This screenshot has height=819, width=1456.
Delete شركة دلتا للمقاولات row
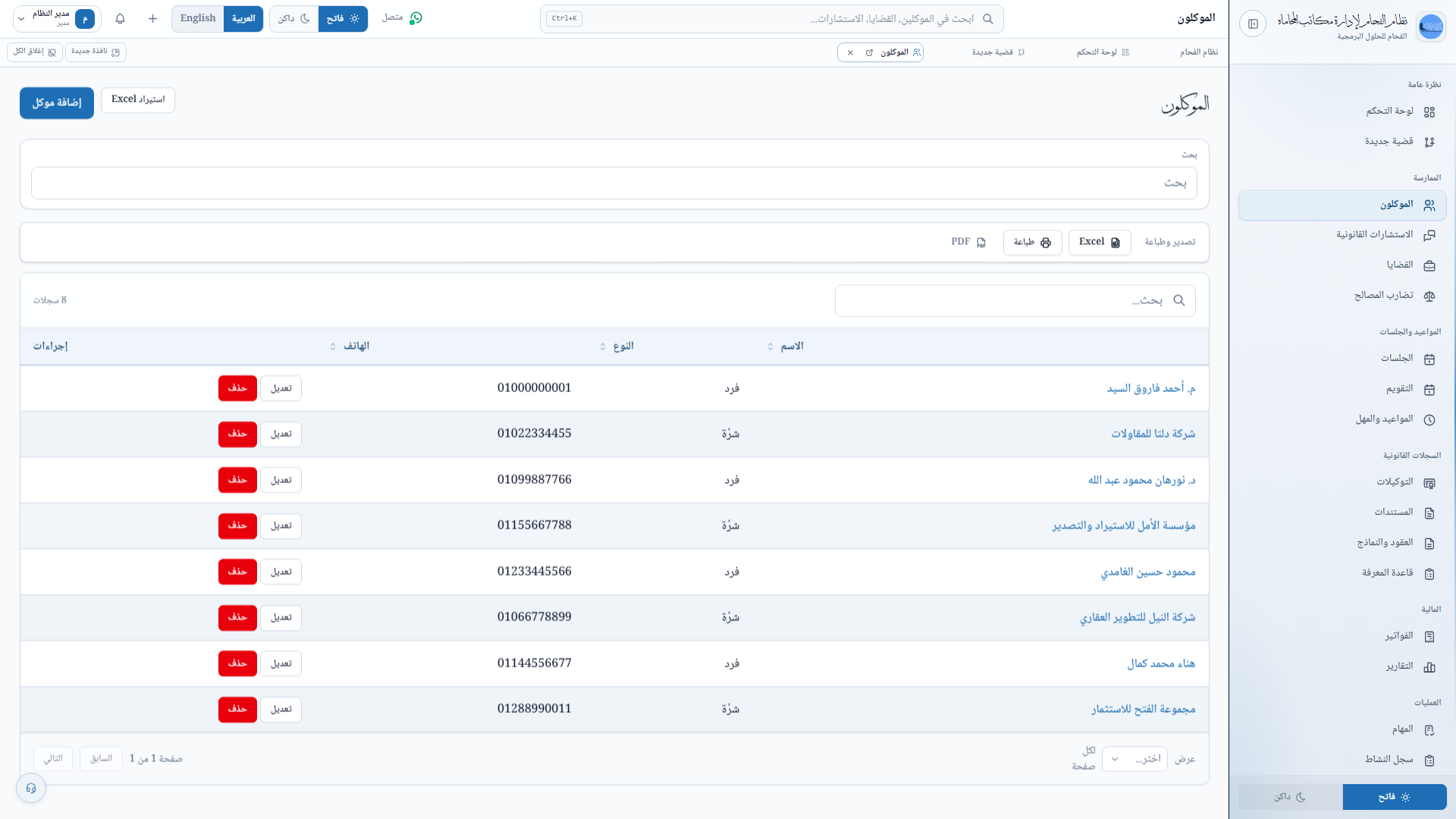pos(237,434)
